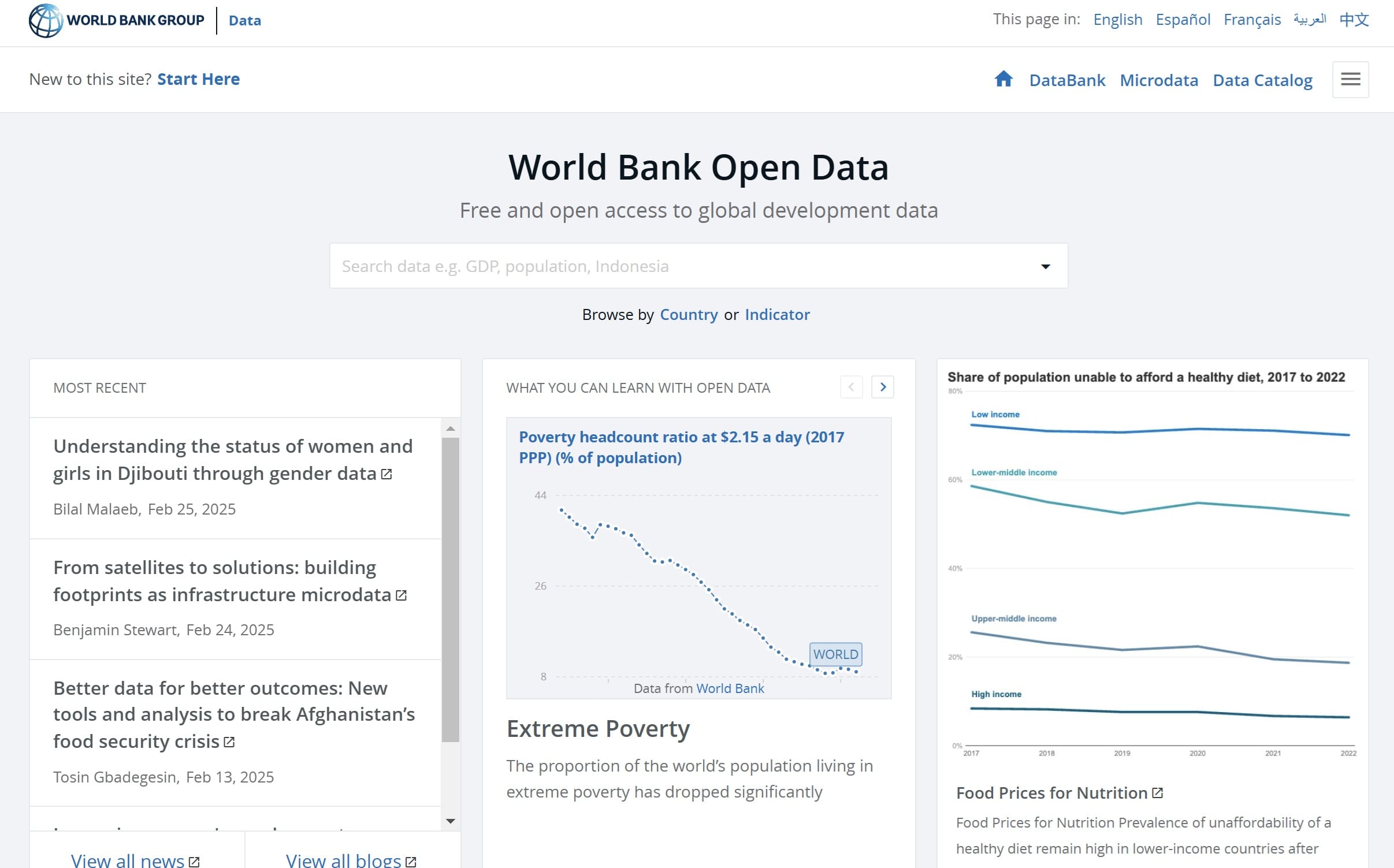
Task: Click external link icon beside Food Prices for Nutrition
Action: [x=1157, y=793]
